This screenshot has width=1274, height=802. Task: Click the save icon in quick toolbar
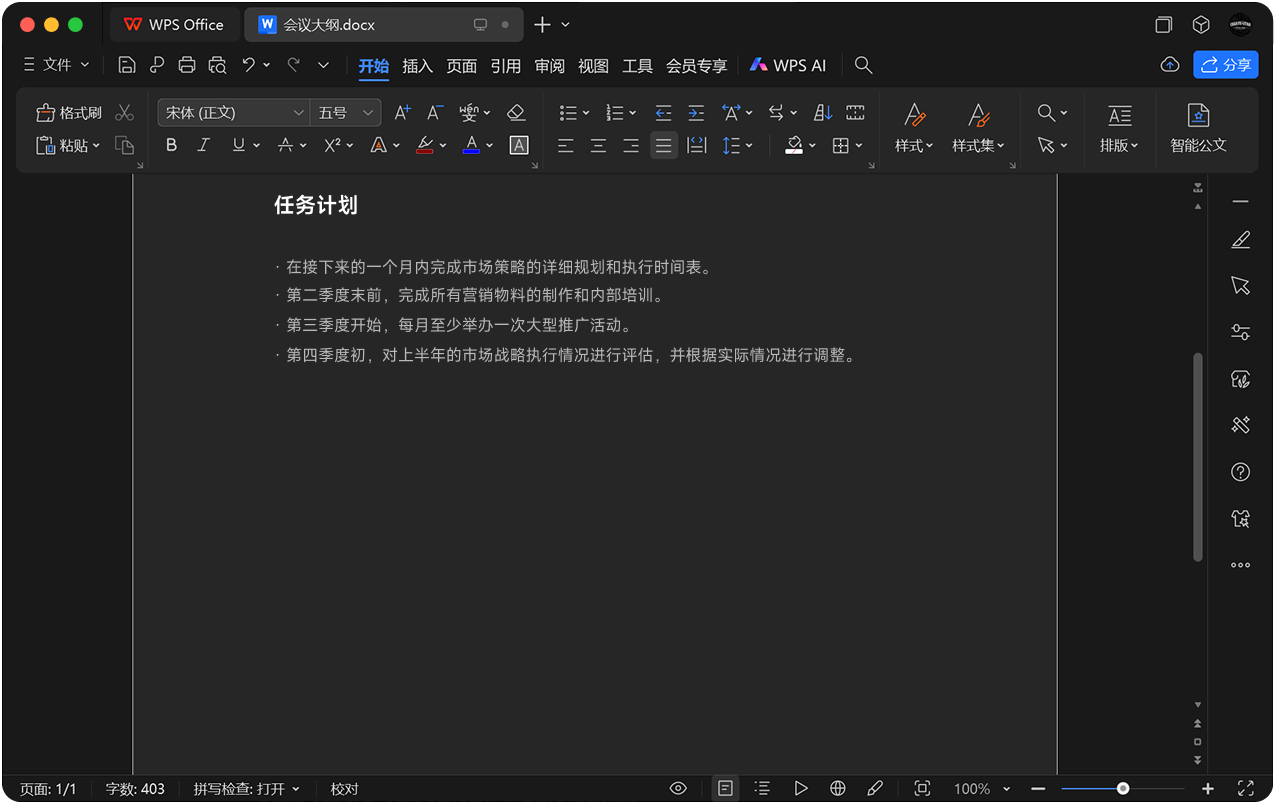[x=127, y=65]
